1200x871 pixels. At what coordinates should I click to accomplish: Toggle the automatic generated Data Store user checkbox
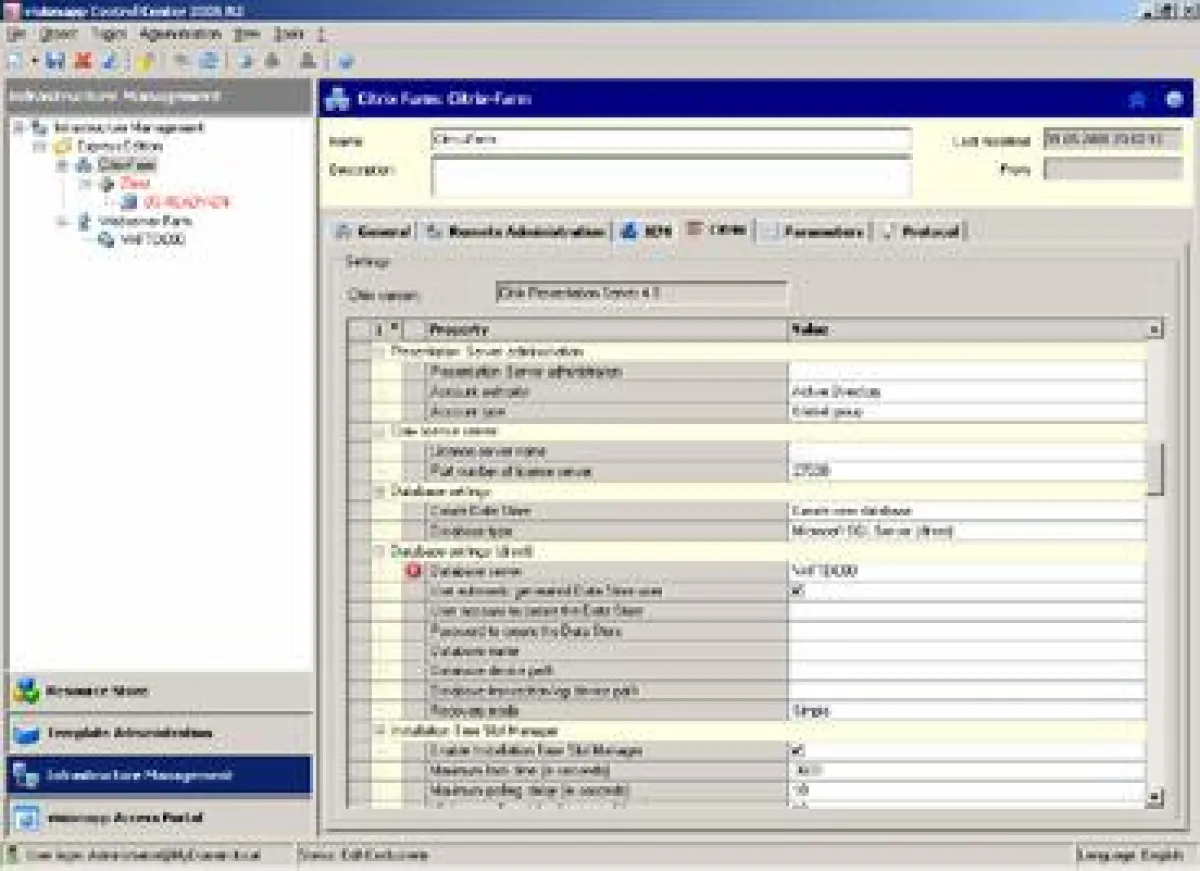tap(795, 591)
